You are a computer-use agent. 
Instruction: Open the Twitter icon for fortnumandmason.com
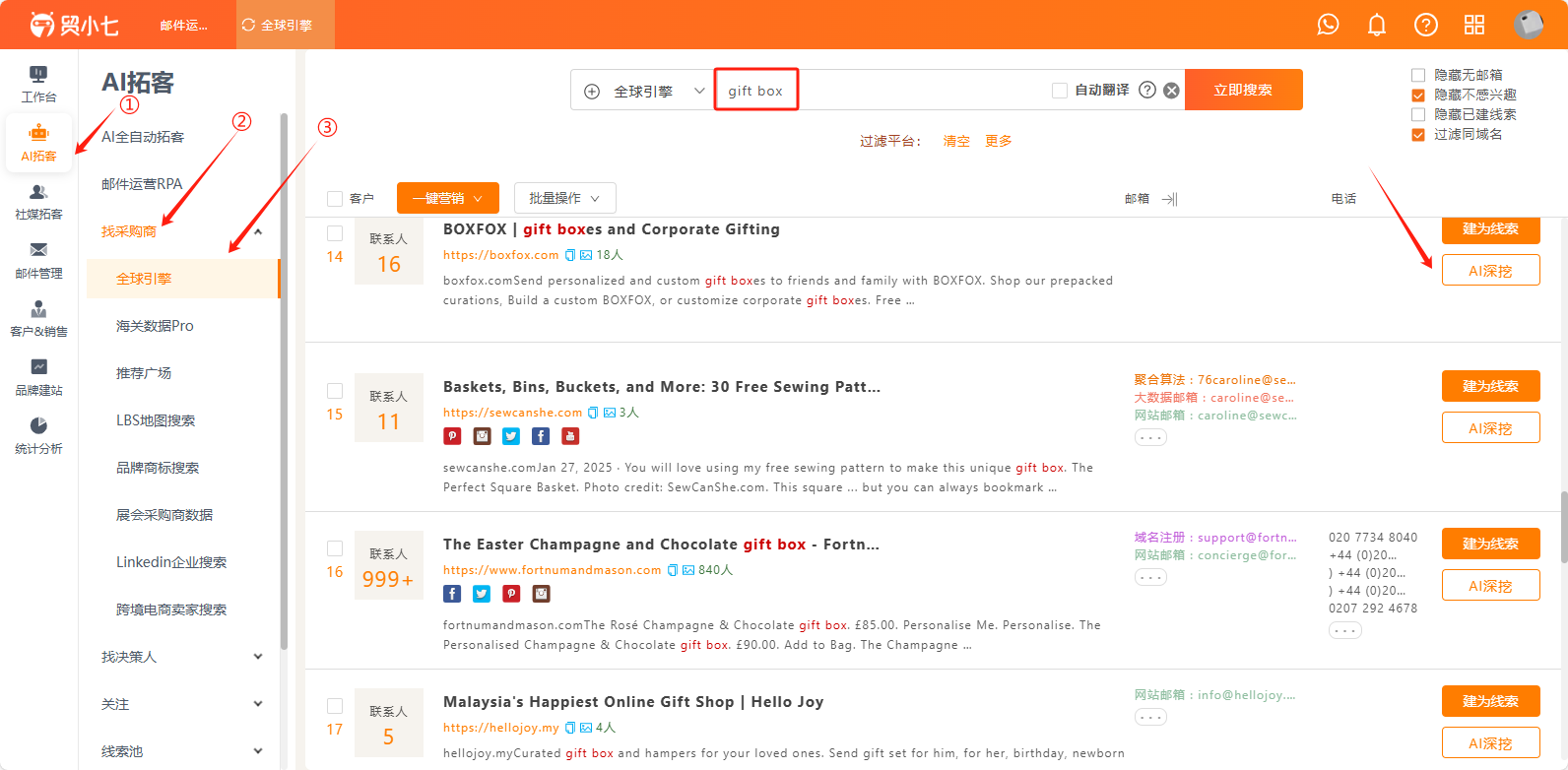pos(482,594)
